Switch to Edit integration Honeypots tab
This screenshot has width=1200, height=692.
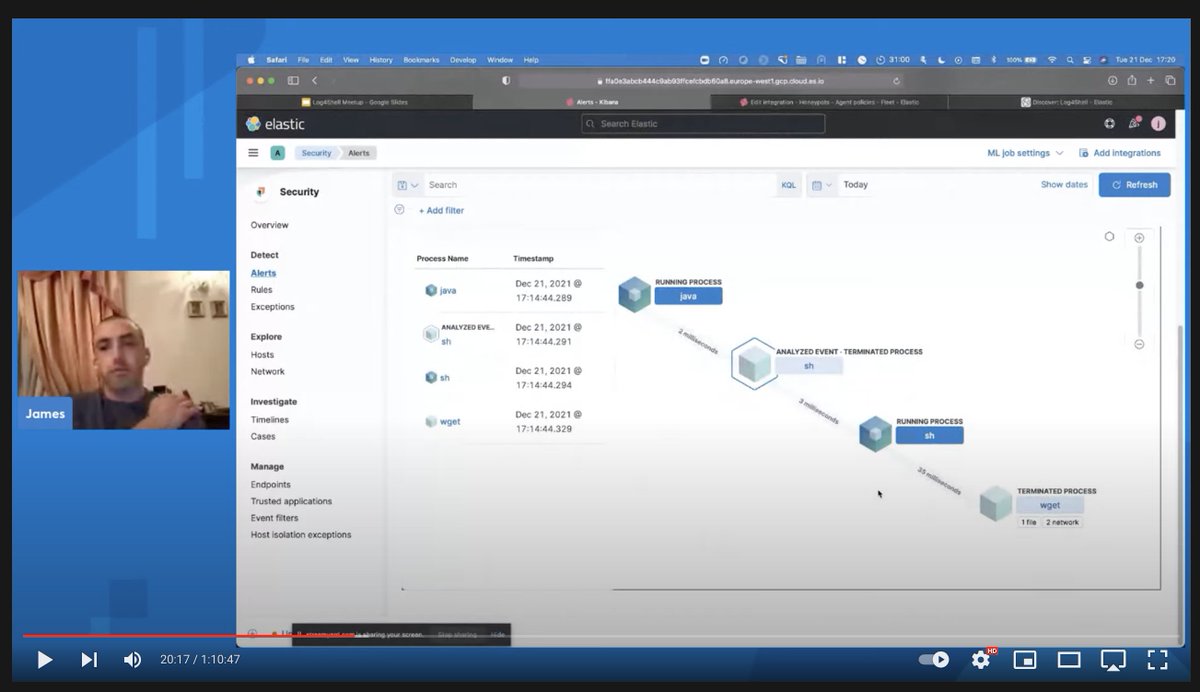[829, 102]
